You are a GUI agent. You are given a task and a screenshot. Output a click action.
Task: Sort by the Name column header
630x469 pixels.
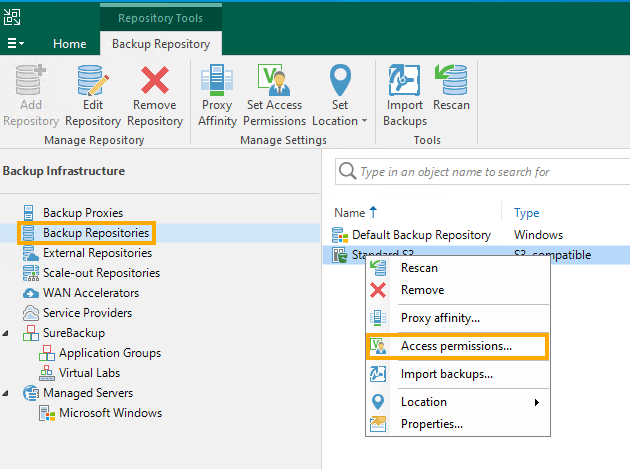(x=356, y=213)
